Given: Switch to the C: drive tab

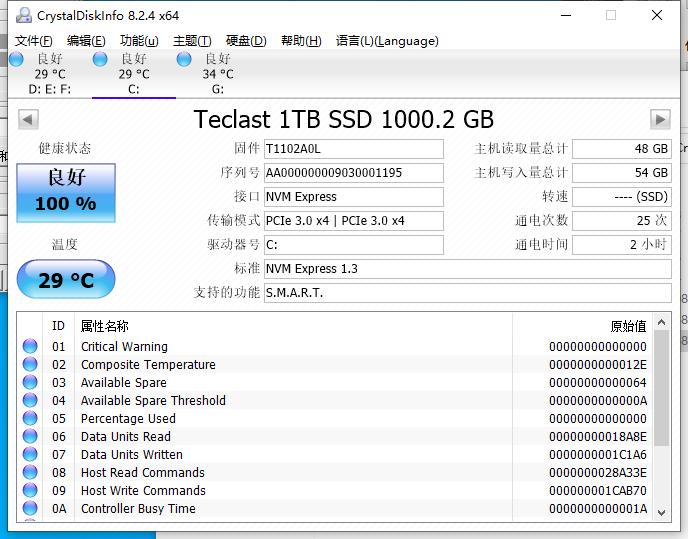Looking at the screenshot, I should [133, 74].
